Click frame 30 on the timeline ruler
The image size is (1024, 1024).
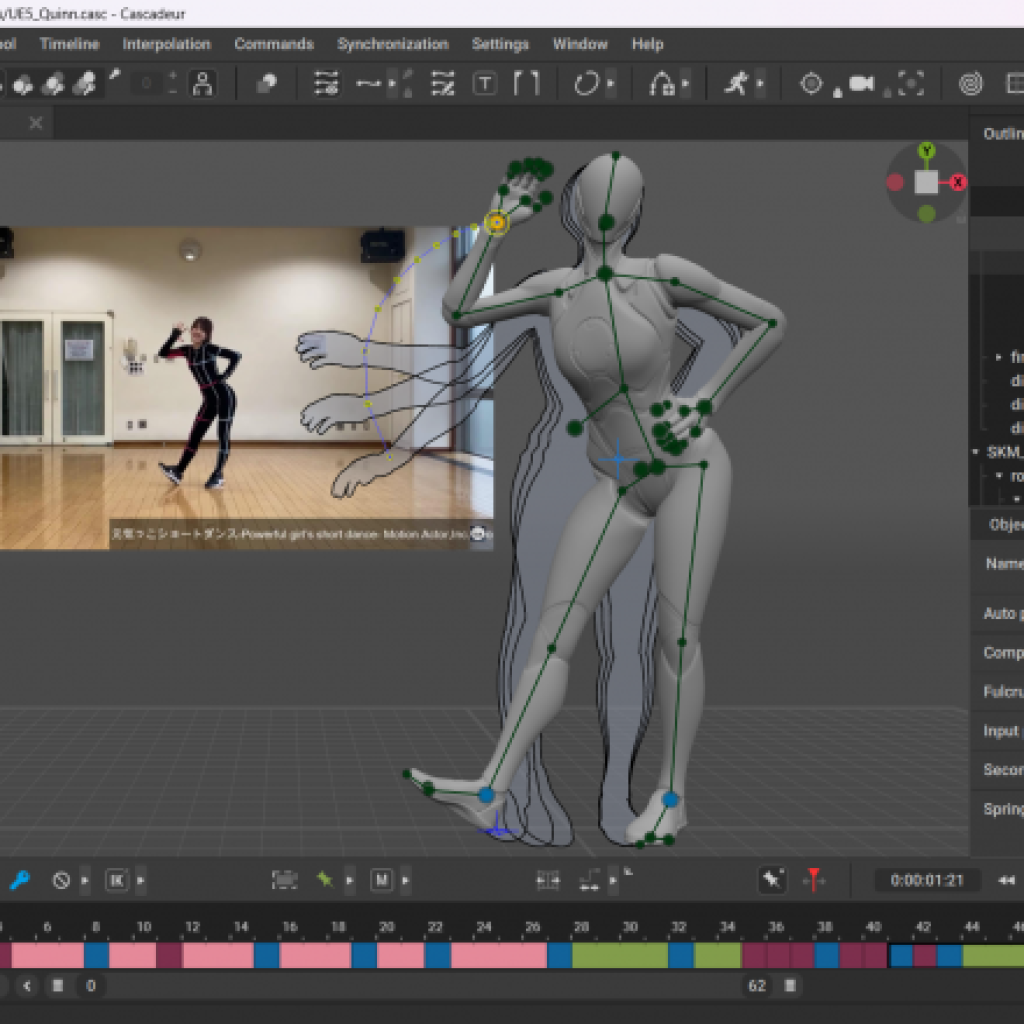click(x=630, y=927)
